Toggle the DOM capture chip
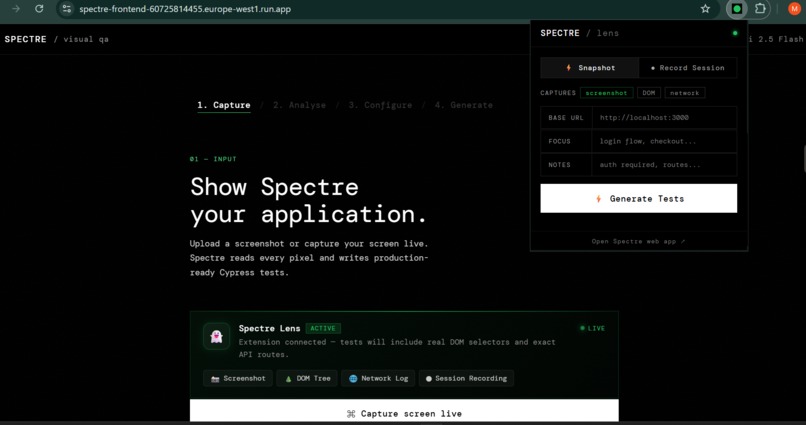This screenshot has width=806, height=425. pyautogui.click(x=649, y=93)
